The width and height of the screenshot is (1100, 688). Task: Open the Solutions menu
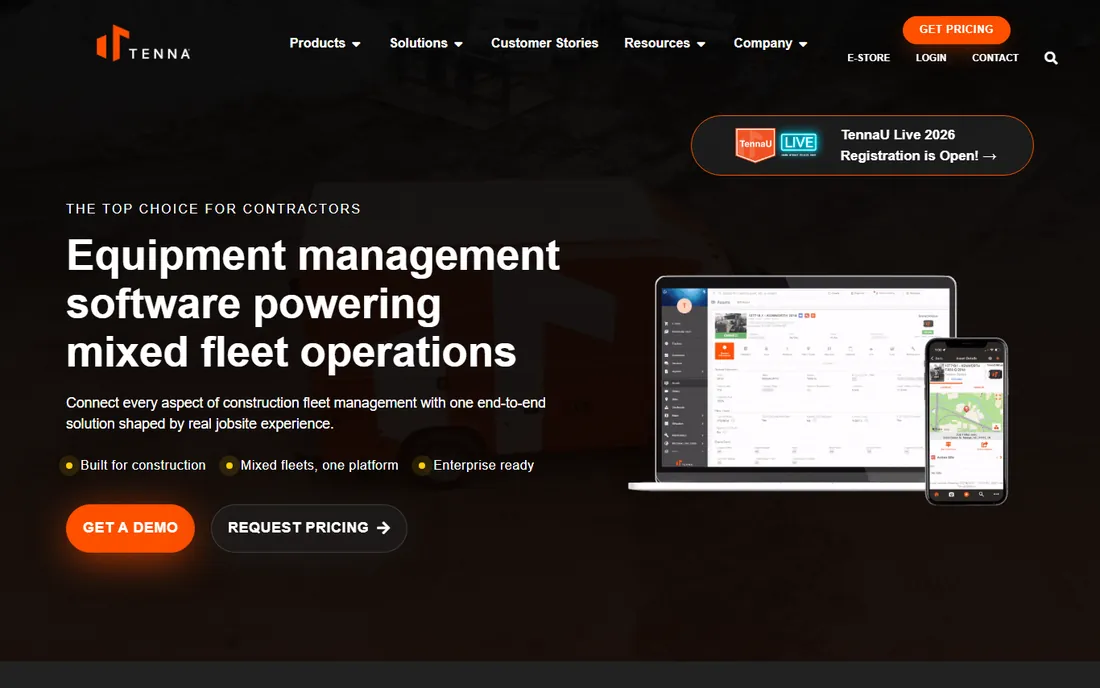(x=418, y=43)
